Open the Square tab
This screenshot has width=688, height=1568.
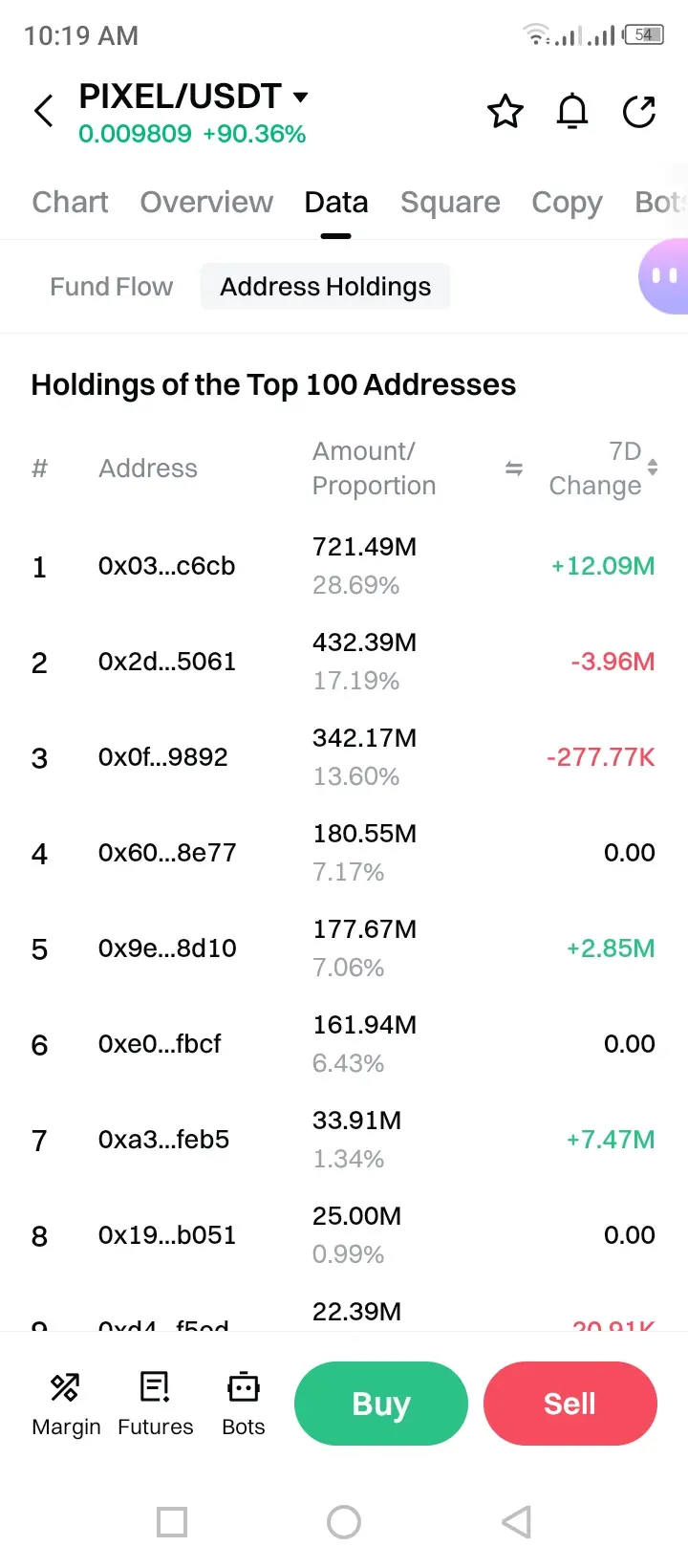coord(450,203)
